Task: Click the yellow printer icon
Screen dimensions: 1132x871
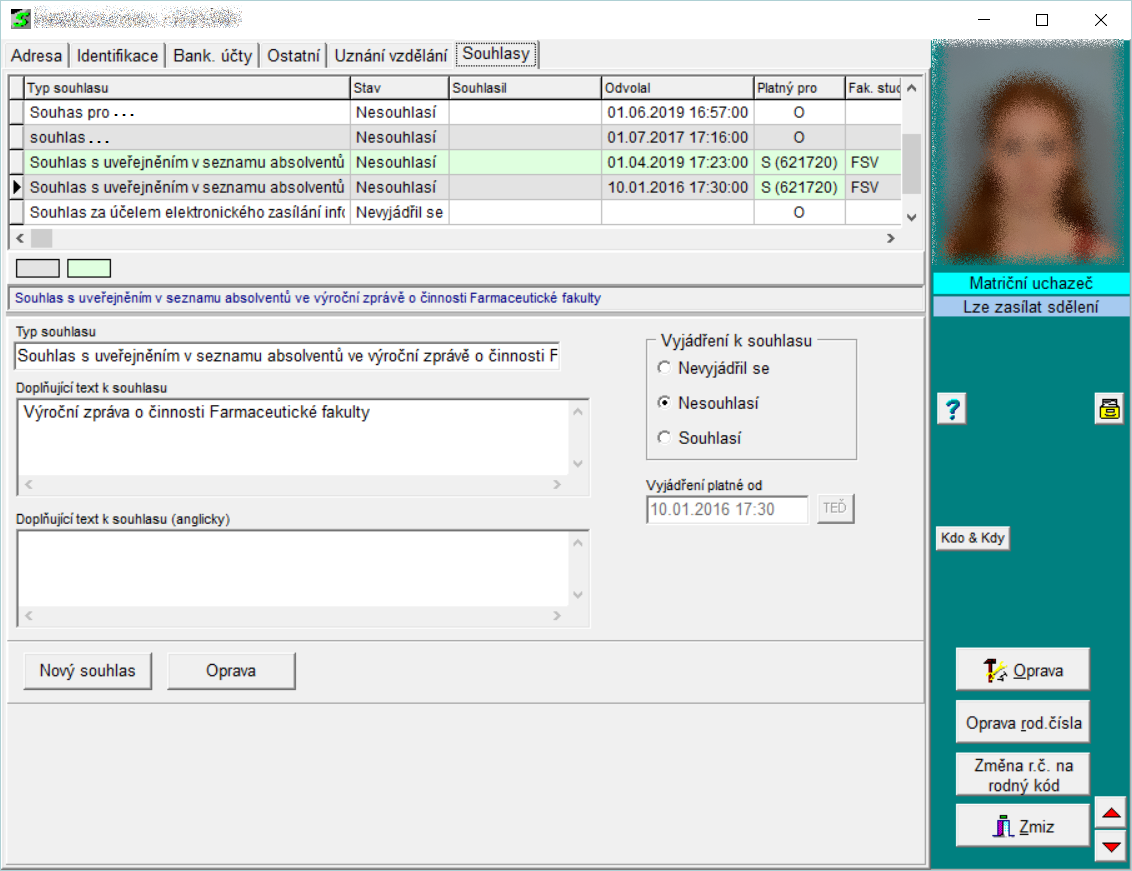Action: pos(1108,409)
